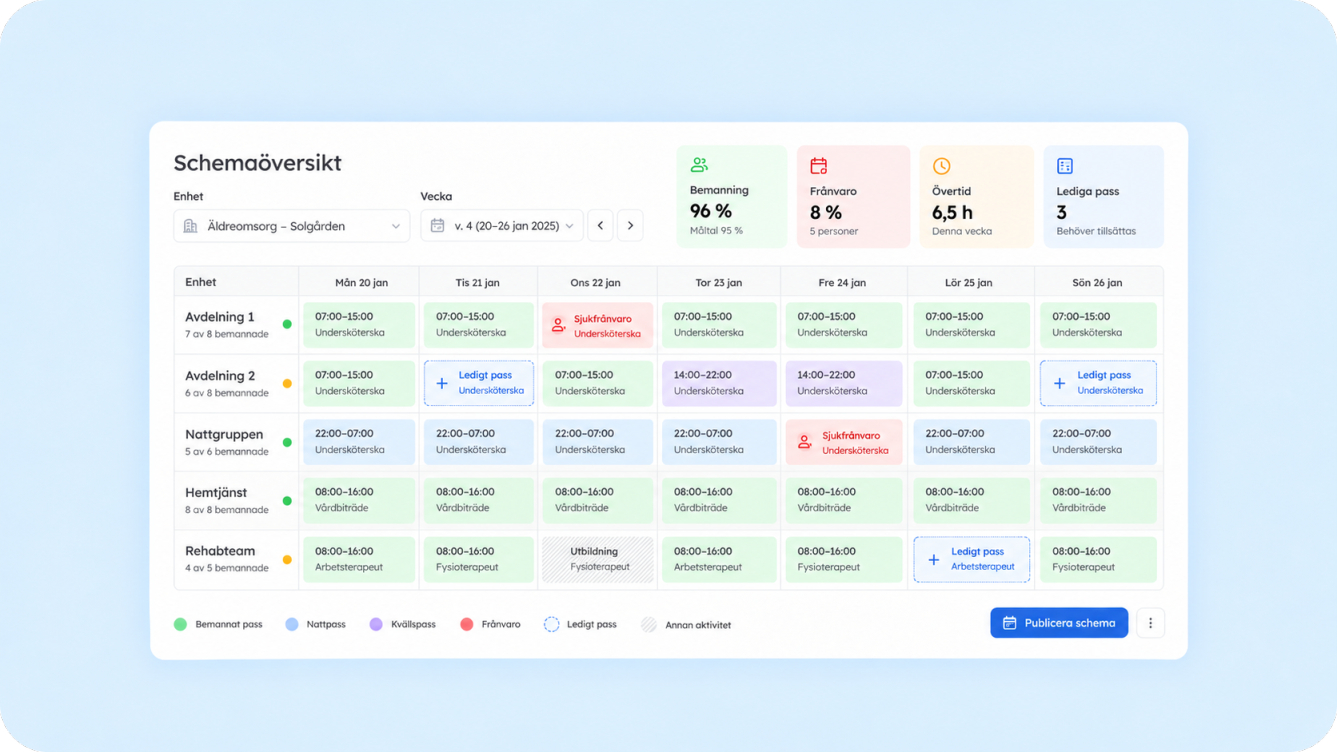Click sick-leave person icon in Nattgruppen Friday

point(805,442)
